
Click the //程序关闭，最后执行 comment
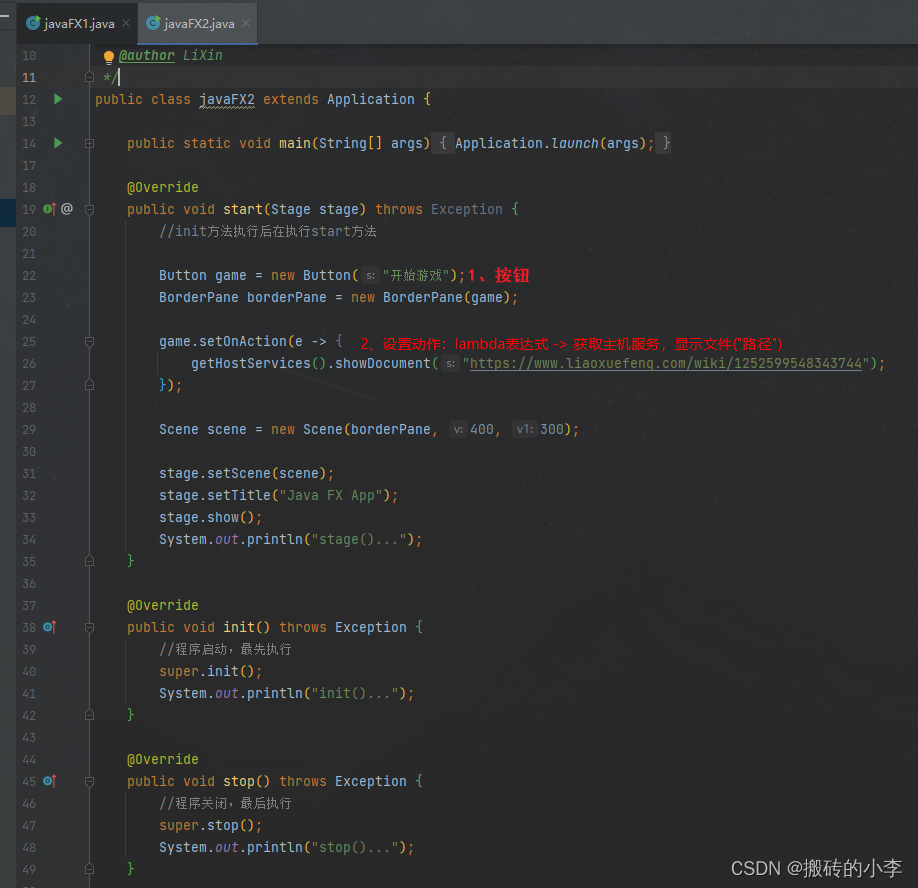point(225,803)
